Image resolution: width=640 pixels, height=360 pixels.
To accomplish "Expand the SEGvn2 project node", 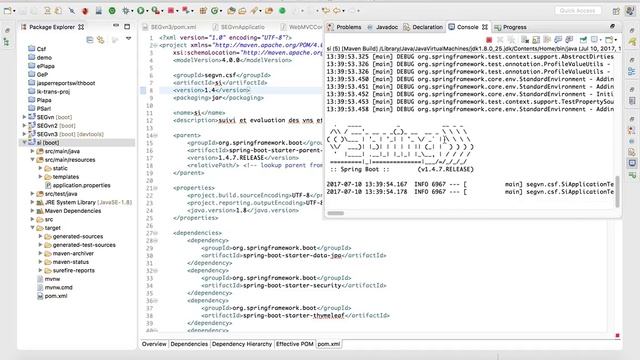I will tap(24, 126).
